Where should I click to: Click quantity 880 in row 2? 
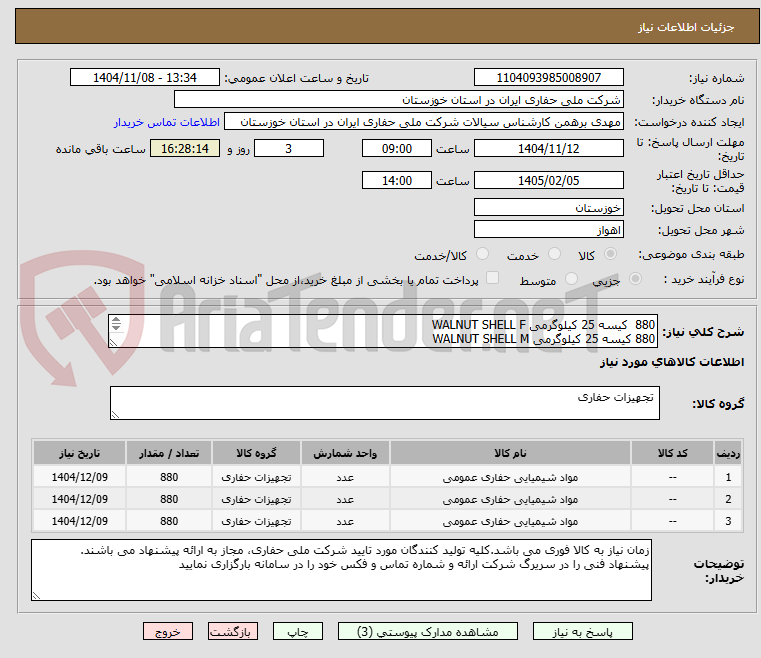[169, 499]
